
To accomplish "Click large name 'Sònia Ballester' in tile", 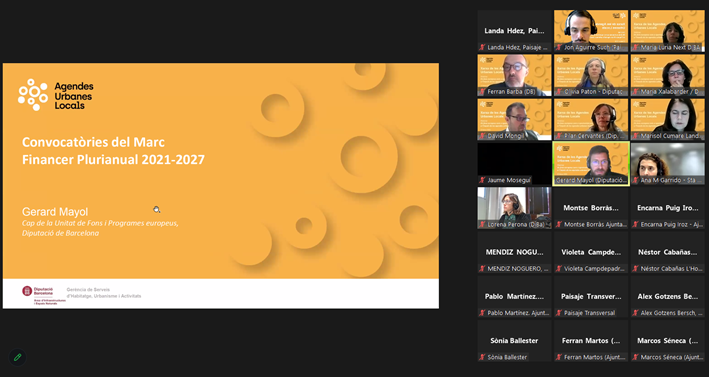I will click(515, 340).
